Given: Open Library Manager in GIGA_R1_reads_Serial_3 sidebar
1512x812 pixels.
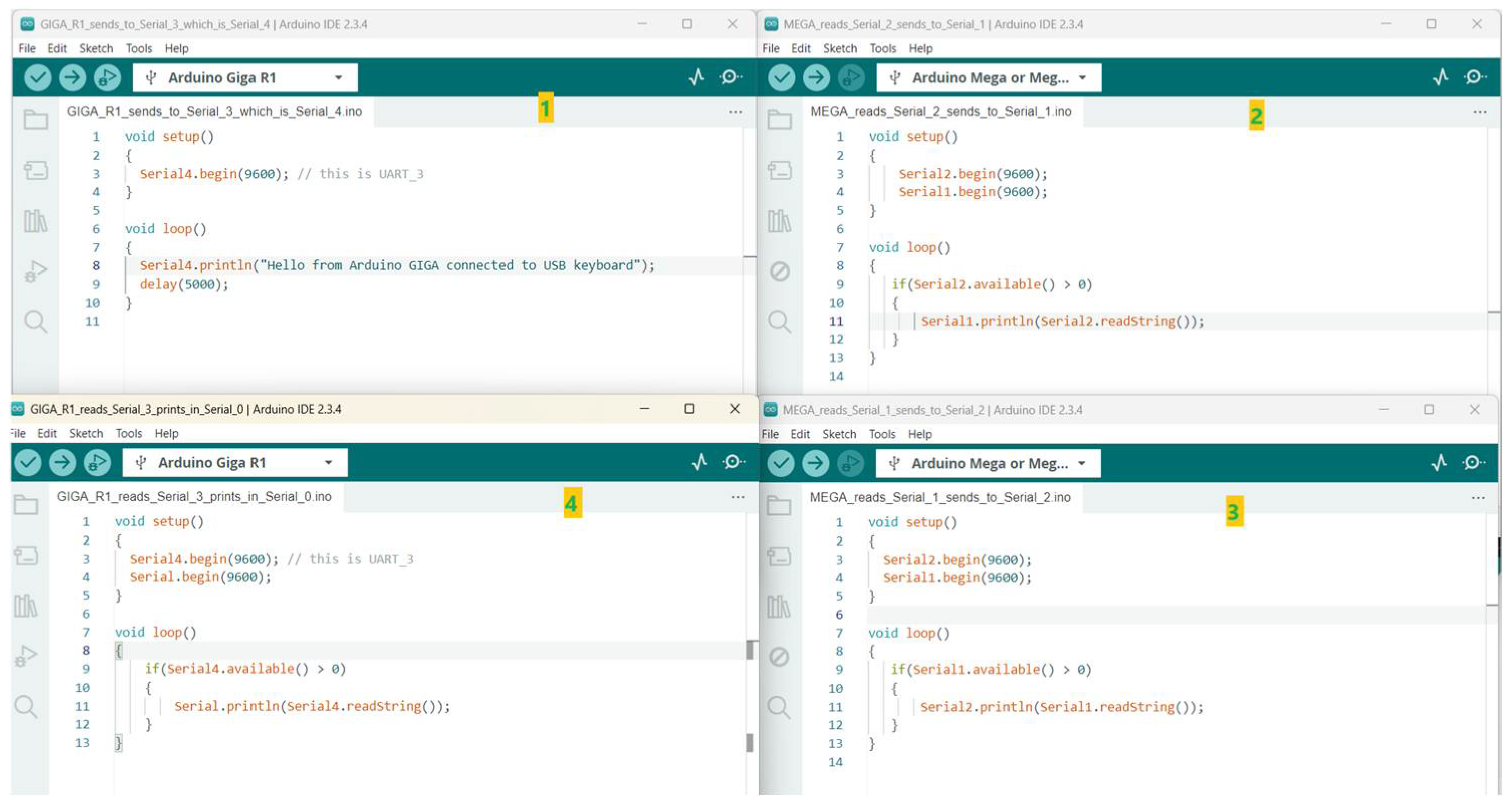Looking at the screenshot, I should pyautogui.click(x=25, y=605).
